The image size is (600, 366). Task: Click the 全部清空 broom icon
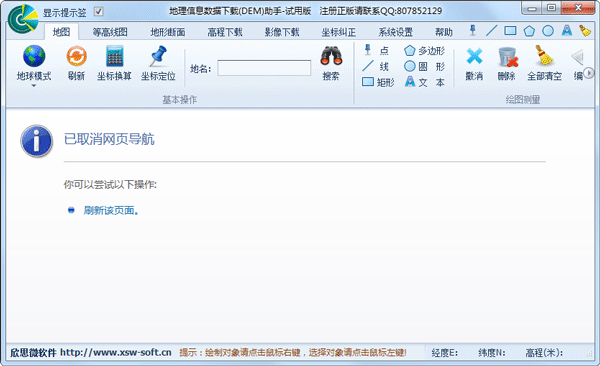coord(544,56)
